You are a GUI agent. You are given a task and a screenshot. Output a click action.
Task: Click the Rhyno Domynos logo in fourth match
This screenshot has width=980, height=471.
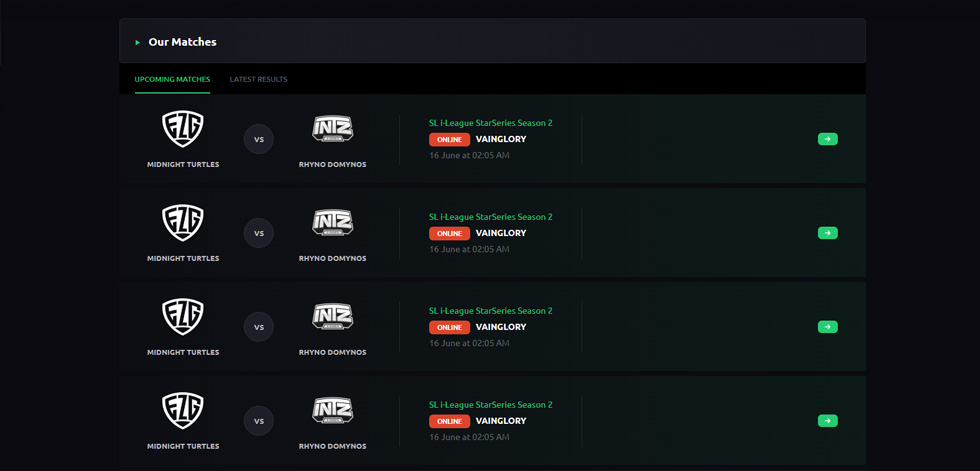[x=332, y=410]
